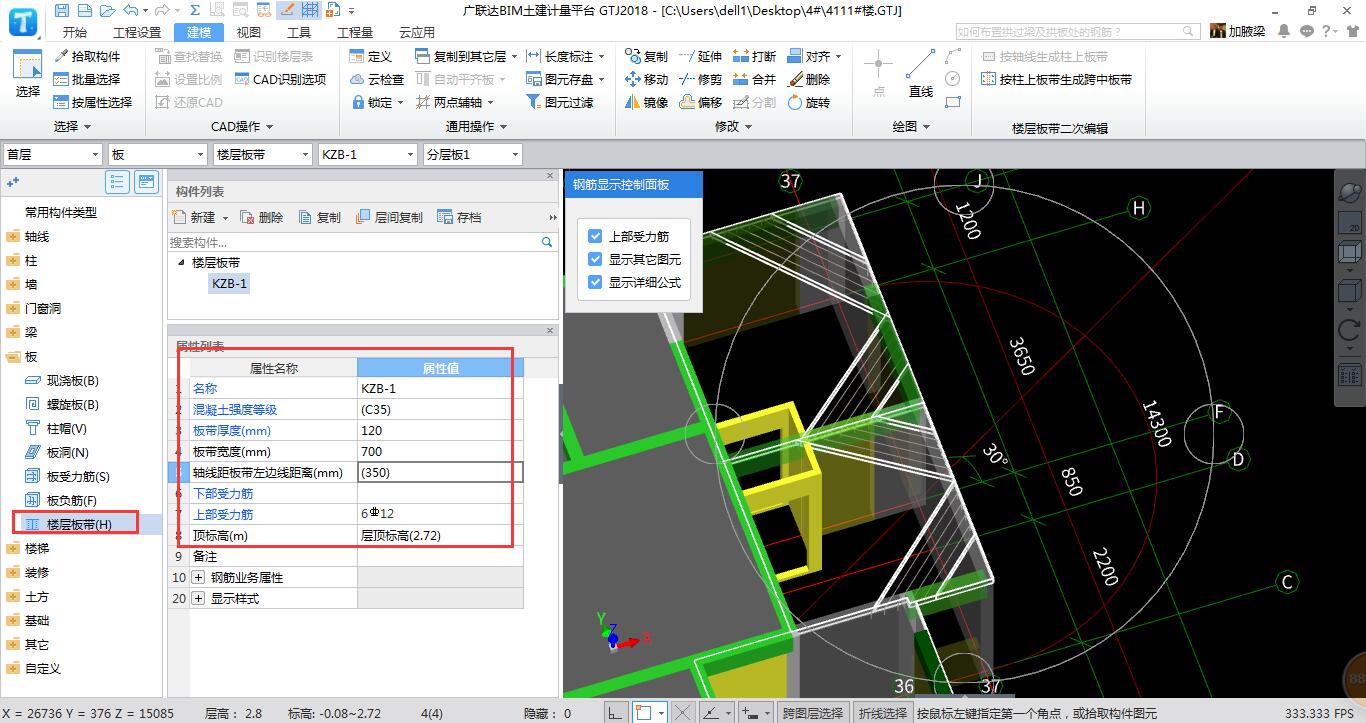This screenshot has height=723, width=1366.
Task: Select the 延伸 extend tool
Action: [700, 56]
